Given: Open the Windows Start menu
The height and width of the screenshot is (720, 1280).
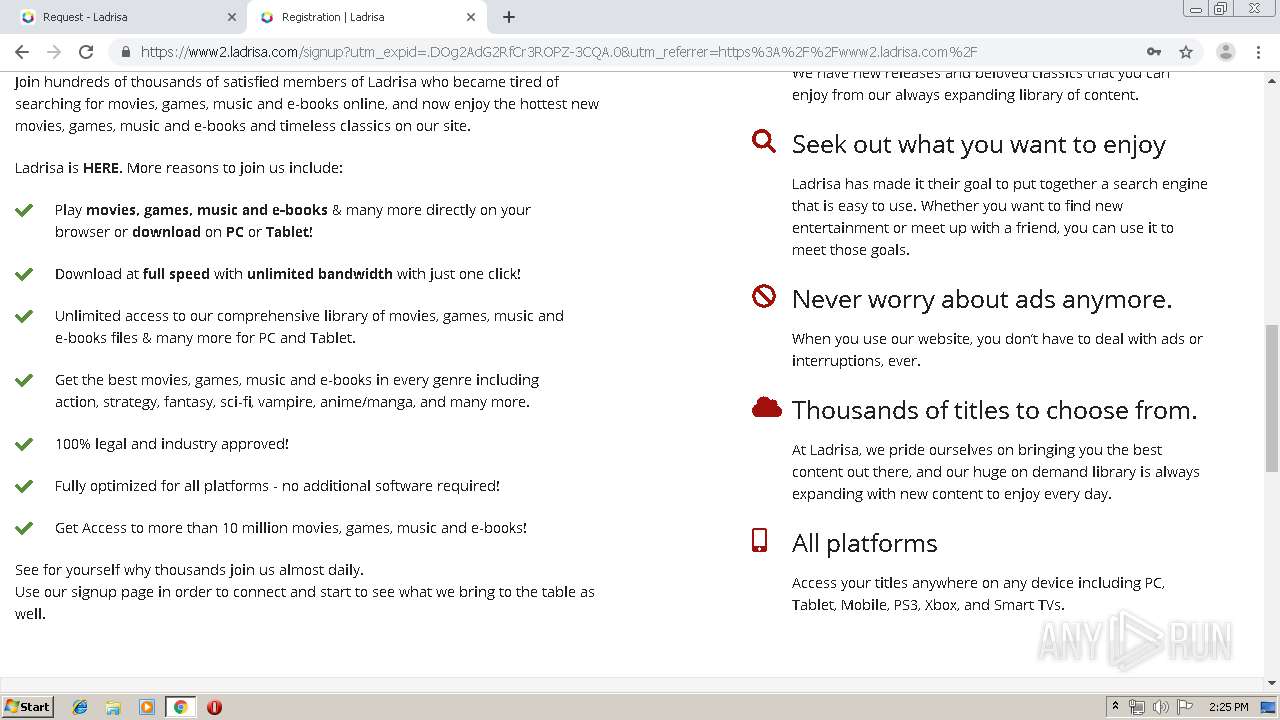Looking at the screenshot, I should click(x=28, y=707).
